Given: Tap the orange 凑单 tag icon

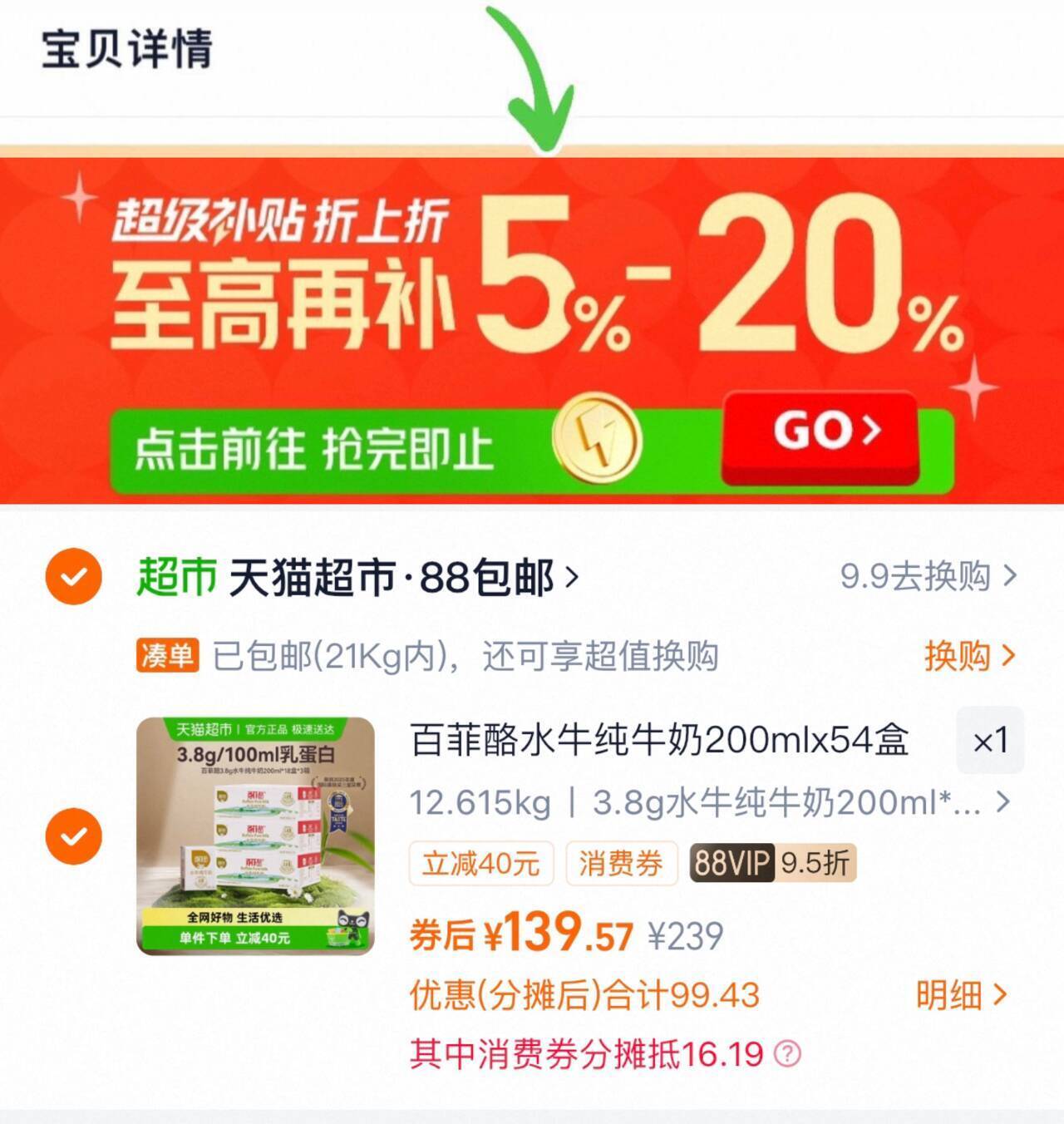Looking at the screenshot, I should click(167, 656).
